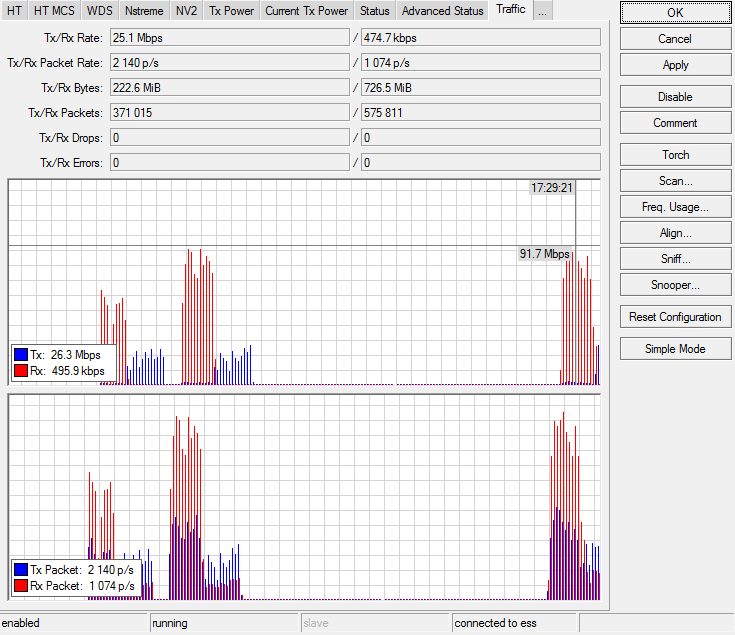Image resolution: width=735 pixels, height=635 pixels.
Task: Start the Align... tool
Action: [675, 233]
